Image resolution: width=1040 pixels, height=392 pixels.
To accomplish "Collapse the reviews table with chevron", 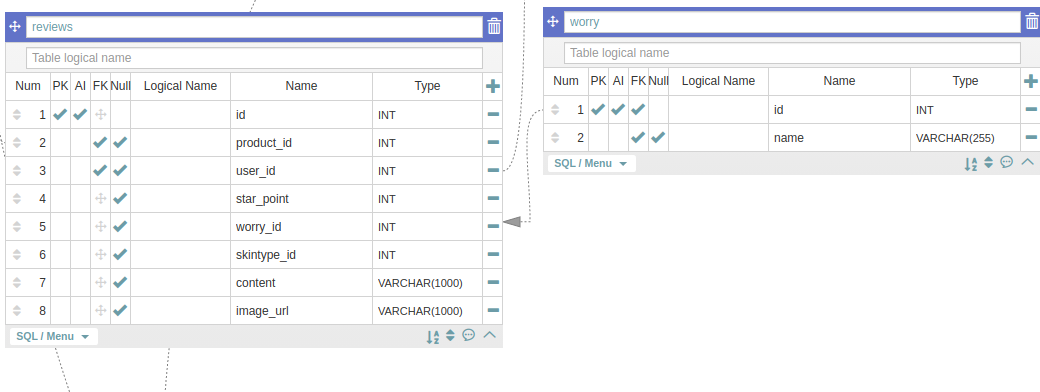I will [x=489, y=335].
